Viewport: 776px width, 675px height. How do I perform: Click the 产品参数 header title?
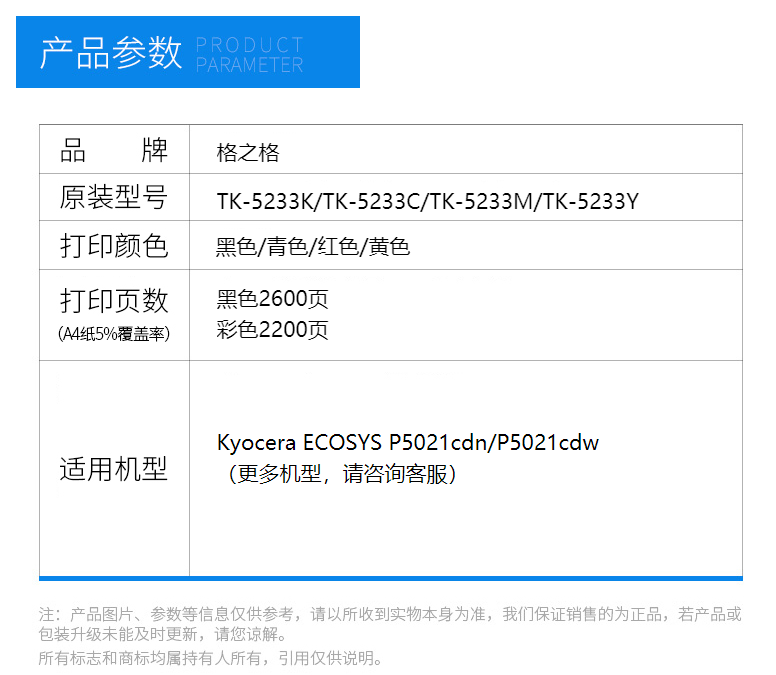click(111, 52)
